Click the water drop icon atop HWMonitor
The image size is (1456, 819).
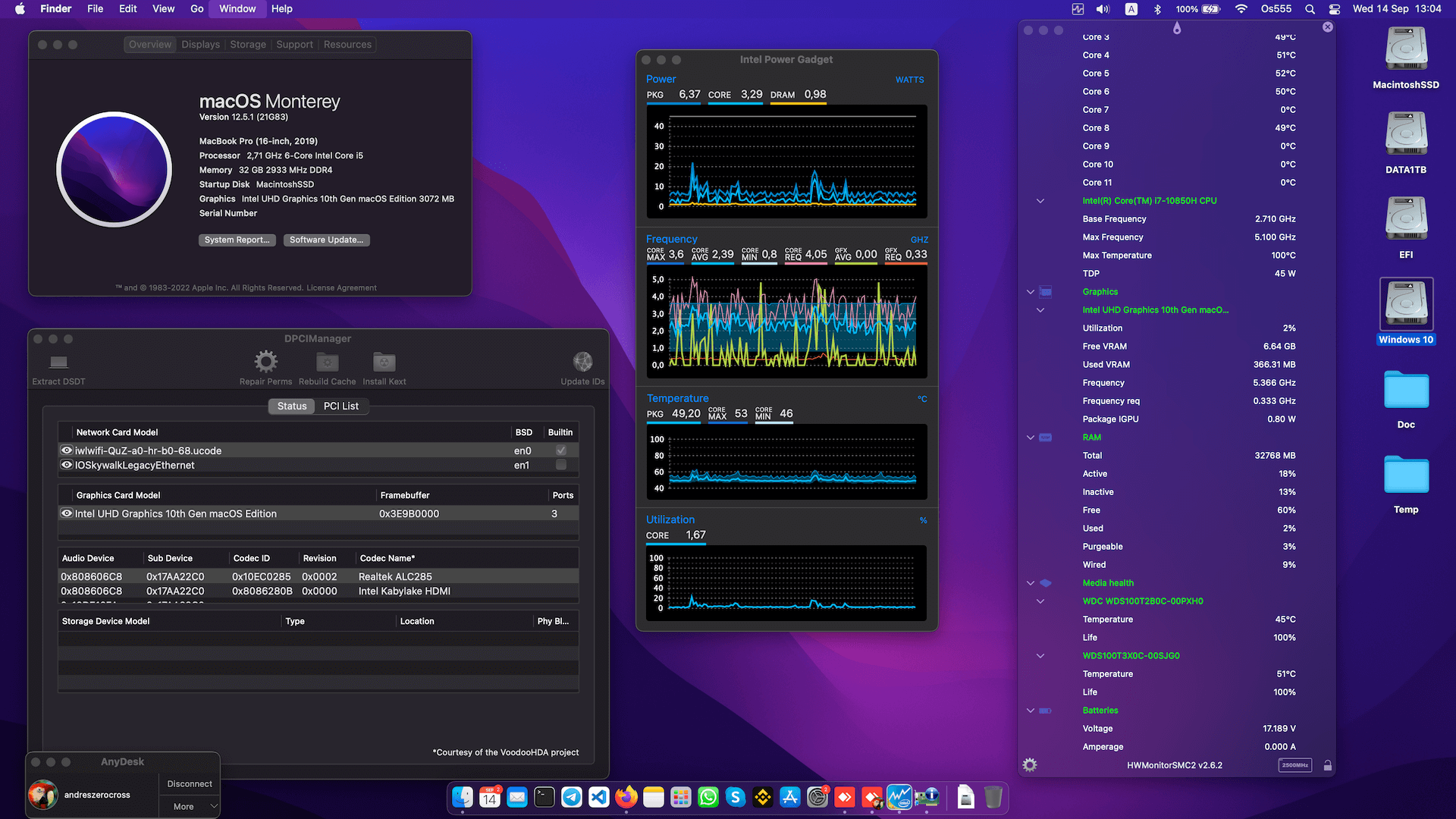pos(1176,28)
